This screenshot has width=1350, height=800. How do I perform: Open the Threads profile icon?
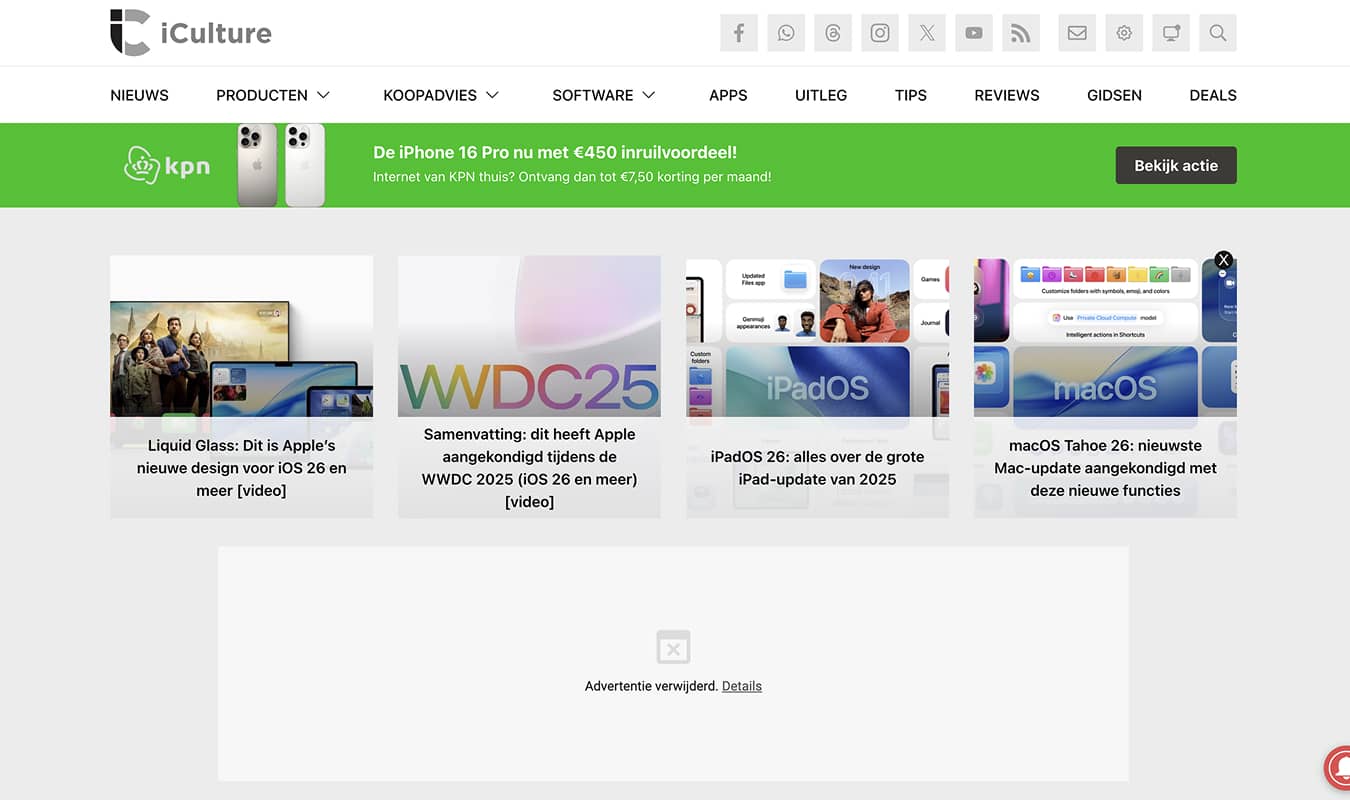pyautogui.click(x=833, y=33)
